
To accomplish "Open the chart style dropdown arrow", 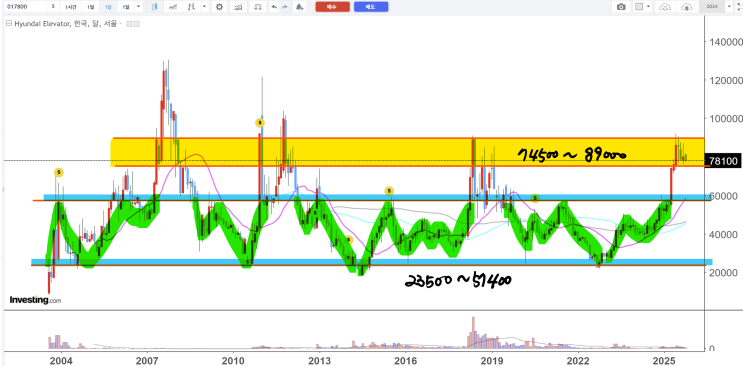I will point(204,7).
